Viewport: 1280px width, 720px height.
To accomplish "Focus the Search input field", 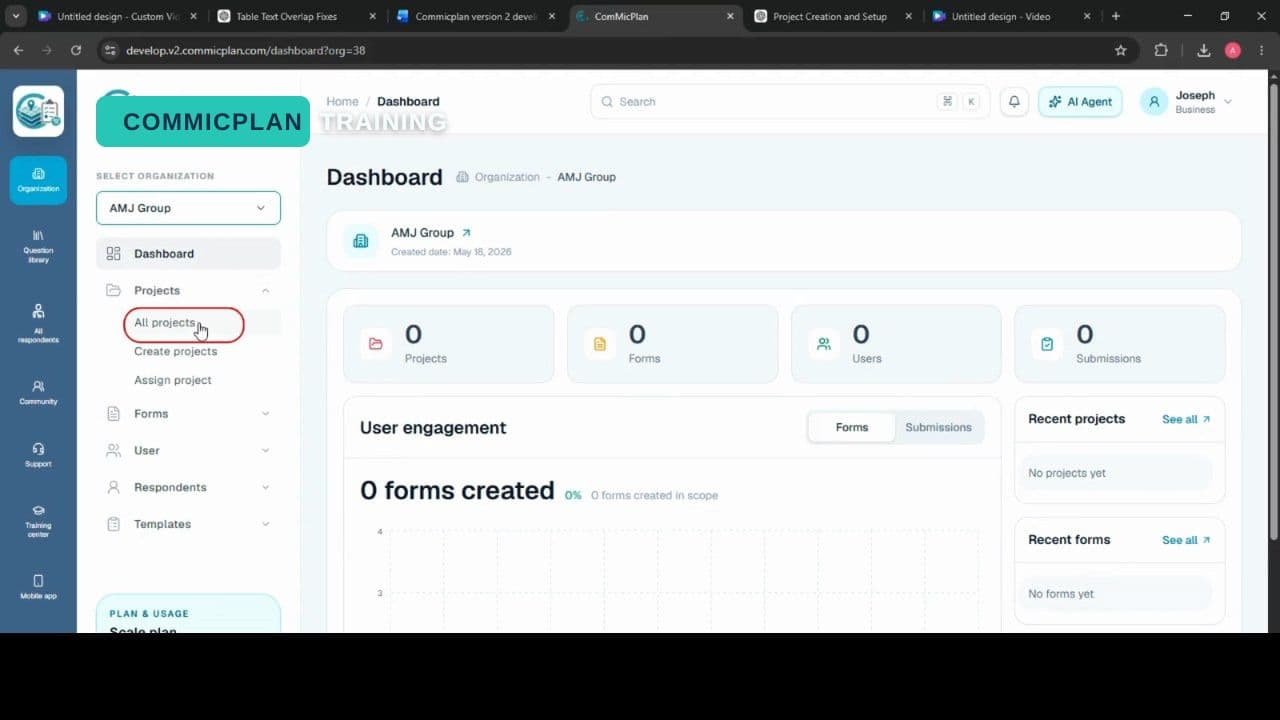I will coord(789,102).
